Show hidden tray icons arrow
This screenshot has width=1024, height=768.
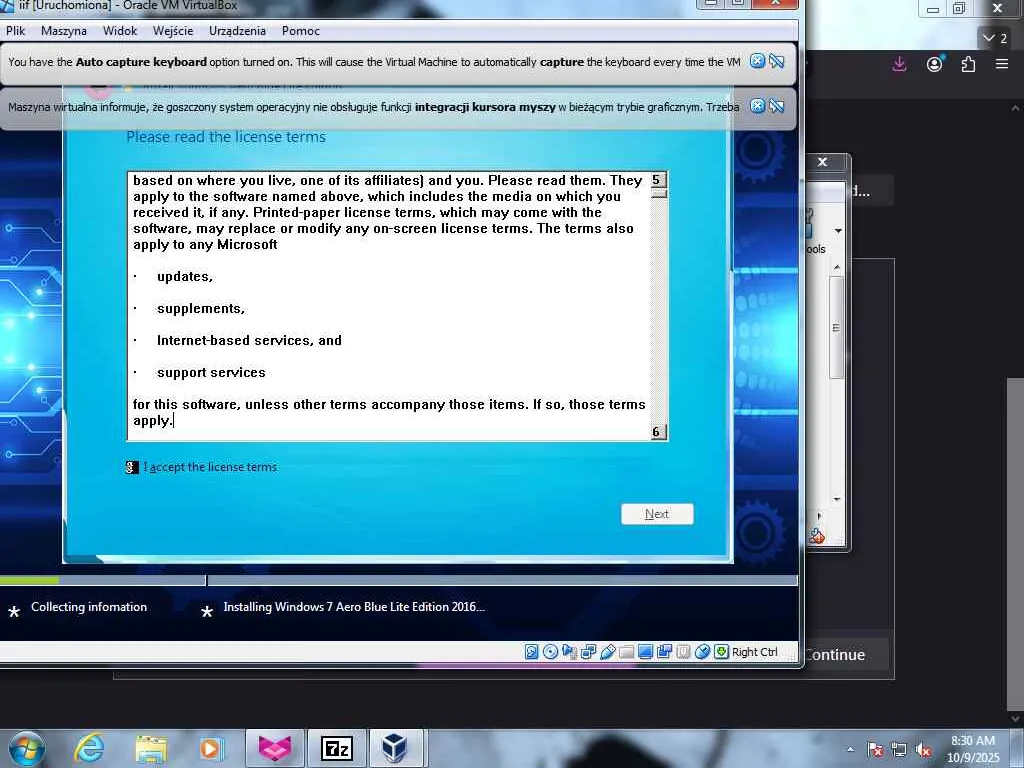850,750
